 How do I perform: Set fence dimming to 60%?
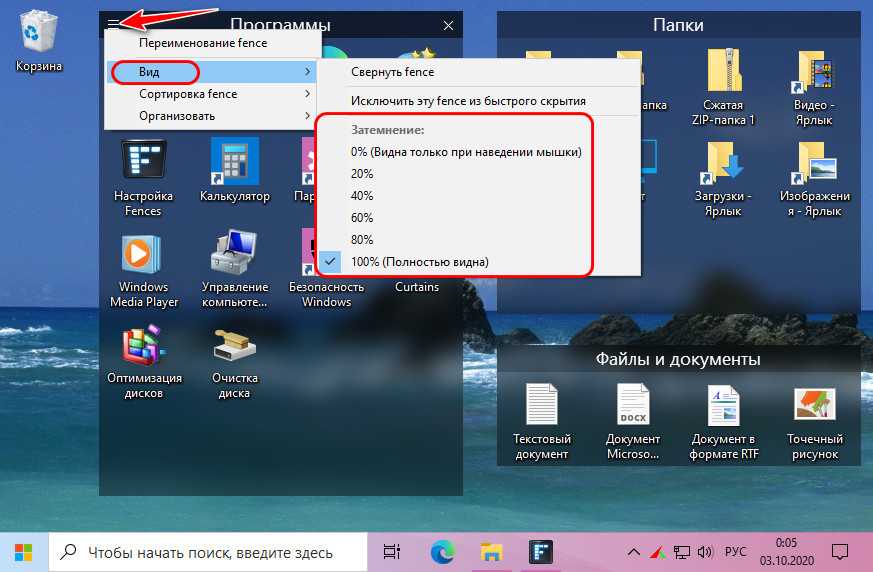[479, 218]
